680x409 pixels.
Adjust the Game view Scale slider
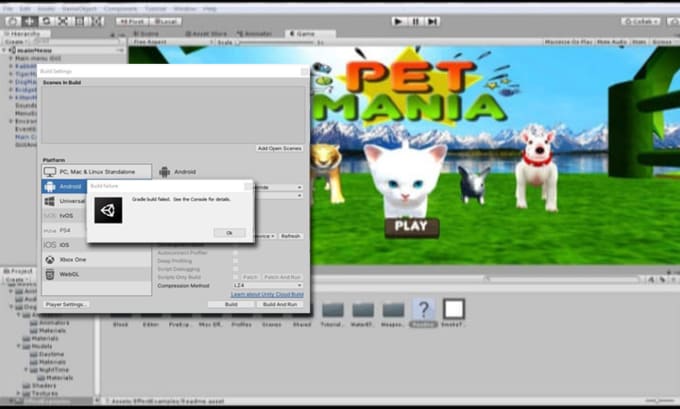point(275,43)
